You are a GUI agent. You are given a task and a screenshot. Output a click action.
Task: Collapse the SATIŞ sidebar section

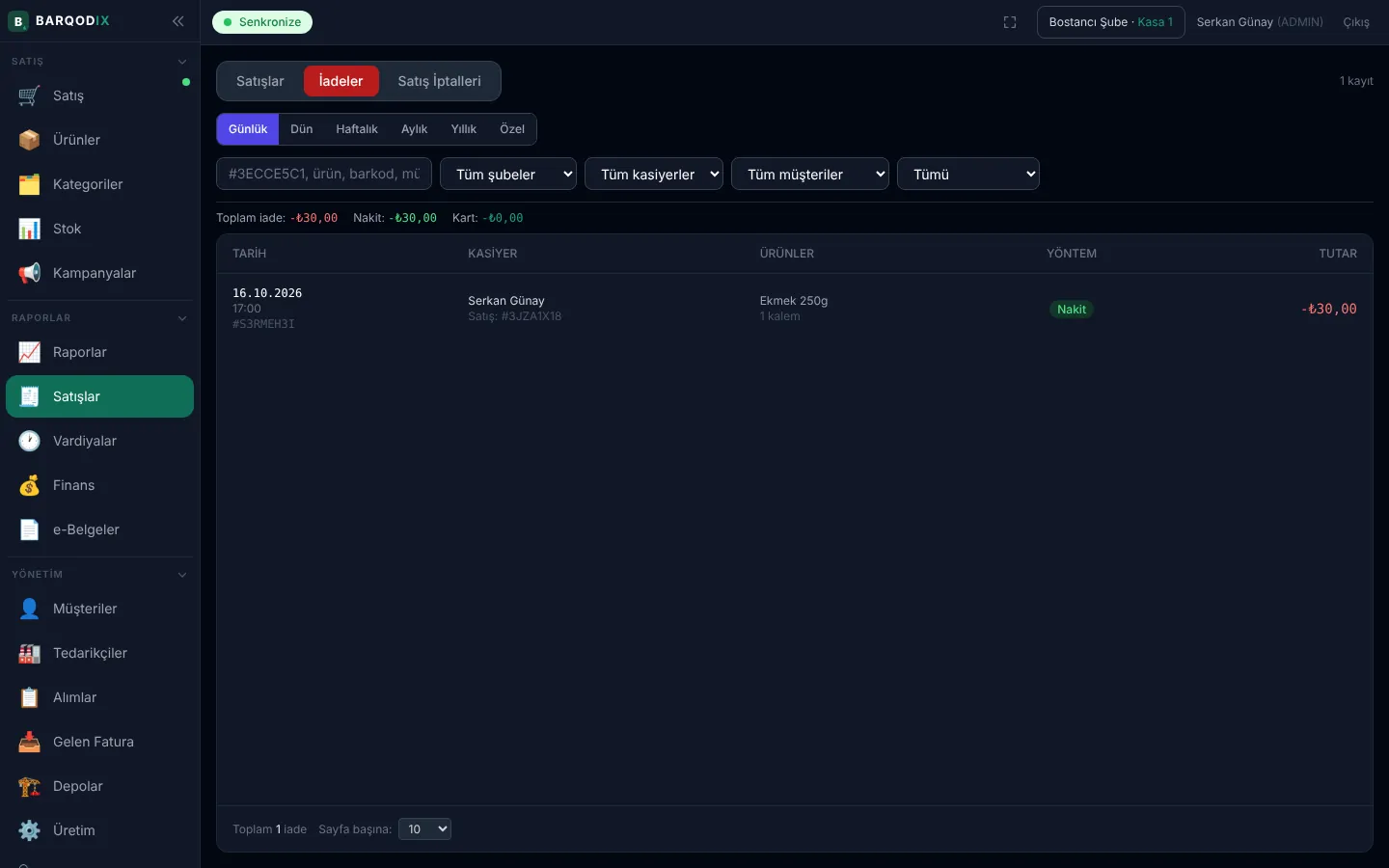pyautogui.click(x=182, y=62)
